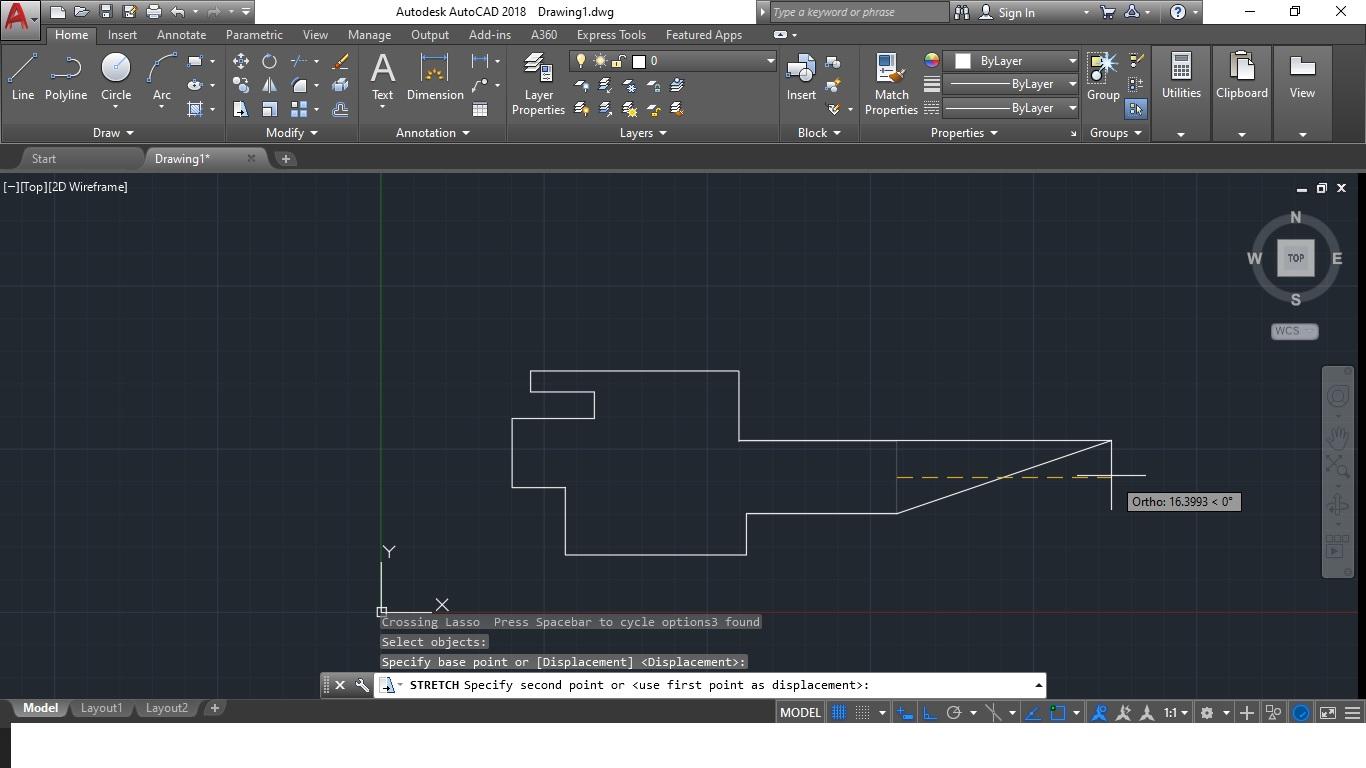Toggle Clean Screen in status bar
The image size is (1366, 768).
tap(1328, 713)
